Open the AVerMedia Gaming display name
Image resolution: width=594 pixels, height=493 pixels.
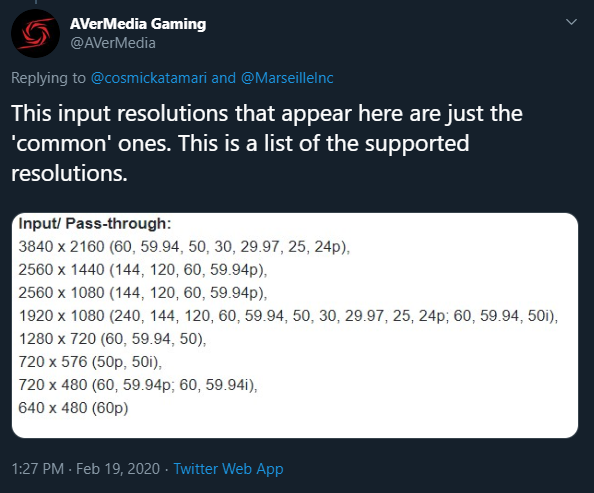(x=138, y=24)
